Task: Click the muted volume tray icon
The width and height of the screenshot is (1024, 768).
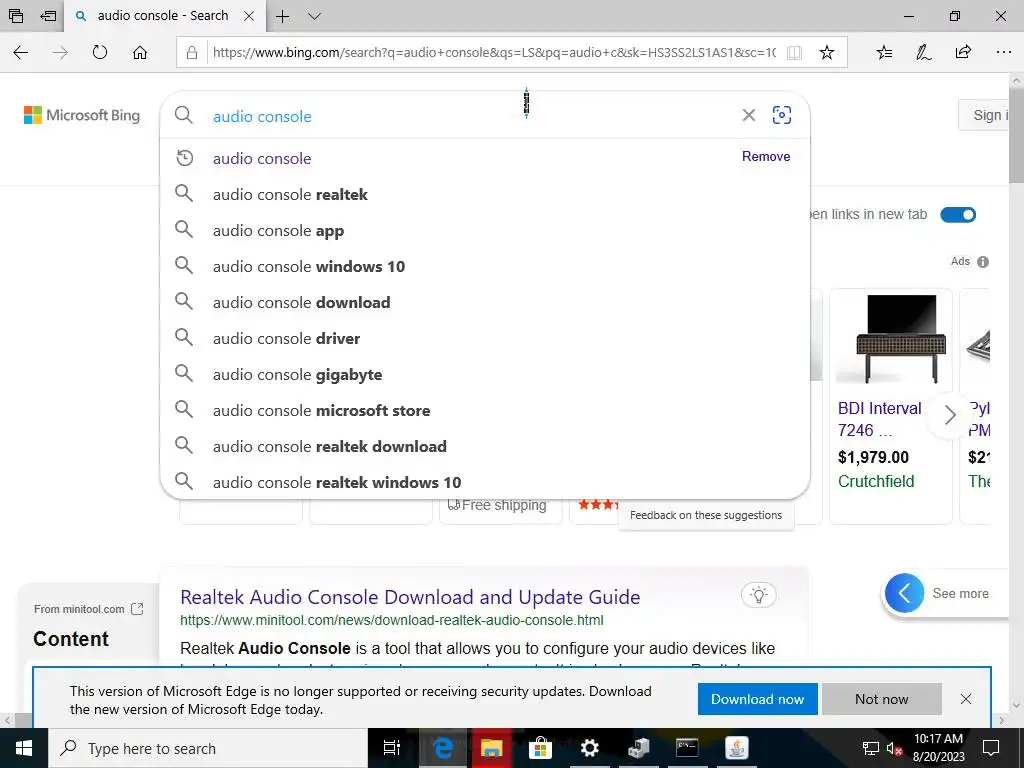Action: pos(894,748)
